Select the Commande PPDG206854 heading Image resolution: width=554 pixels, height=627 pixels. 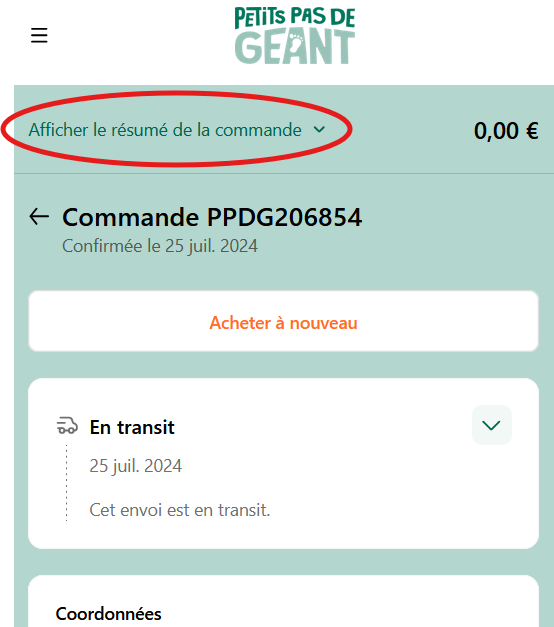(x=212, y=217)
